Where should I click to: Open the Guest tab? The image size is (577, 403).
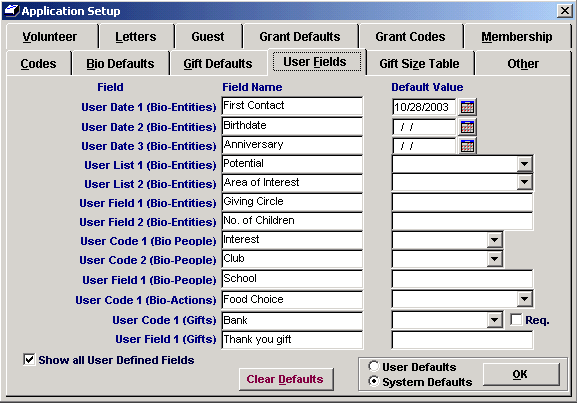point(208,37)
